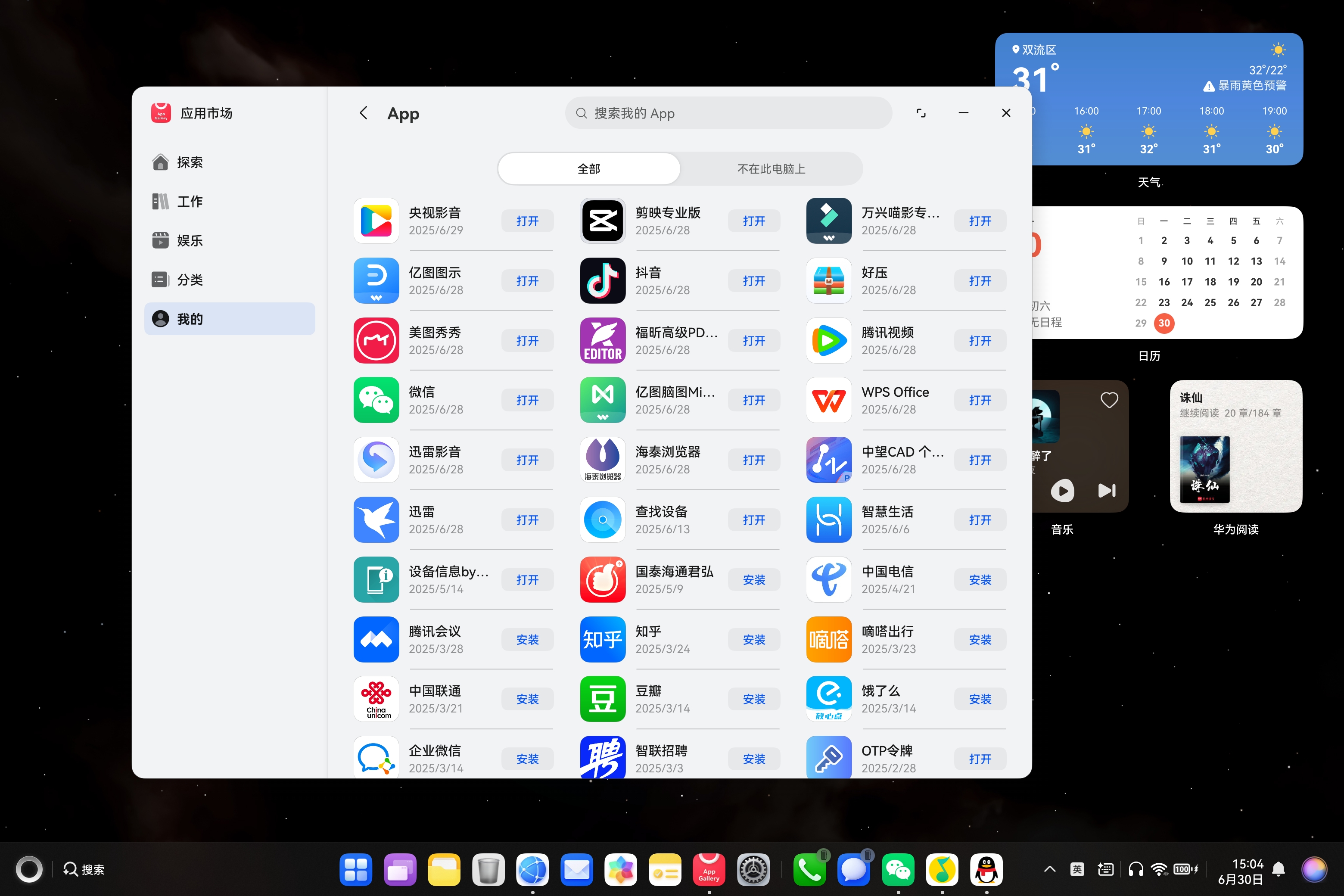This screenshot has height=896, width=1344.
Task: Open 诛仙 book cover in 华为阅读 widget
Action: click(x=1204, y=469)
